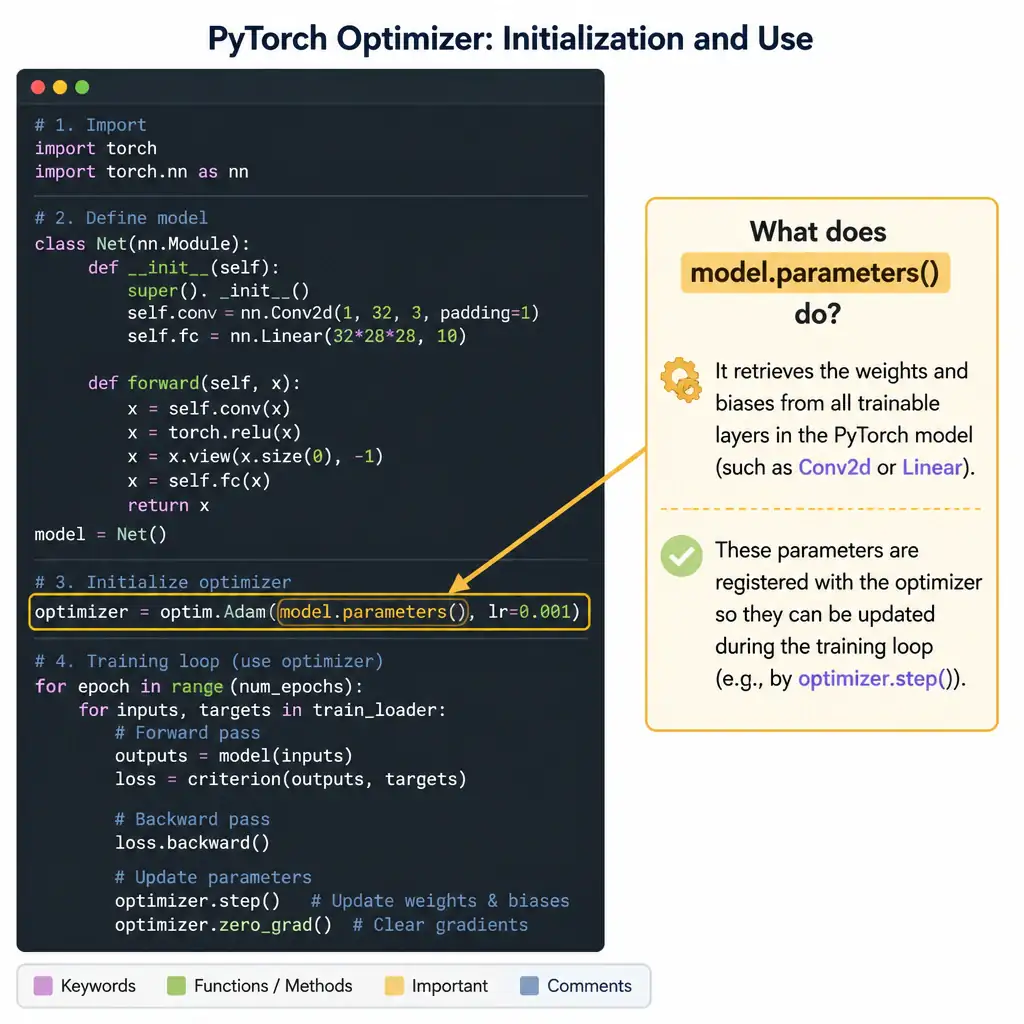Screen dimensions: 1024x1024
Task: Click model.parameters() inside the optimizer line
Action: [x=372, y=612]
